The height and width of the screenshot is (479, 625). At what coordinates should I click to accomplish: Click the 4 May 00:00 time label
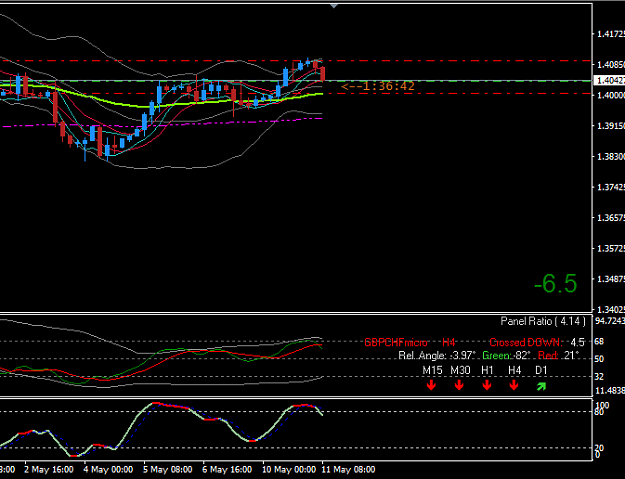pyautogui.click(x=108, y=469)
